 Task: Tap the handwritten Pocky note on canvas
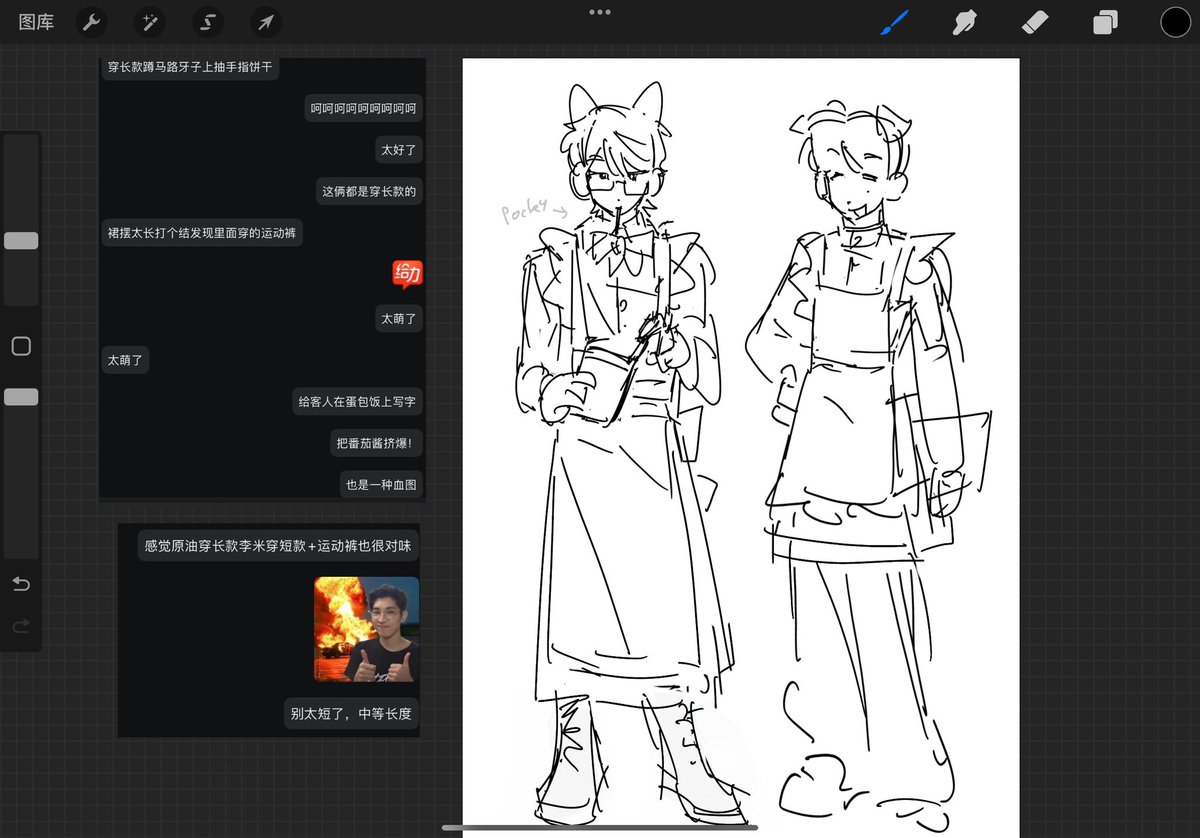534,209
